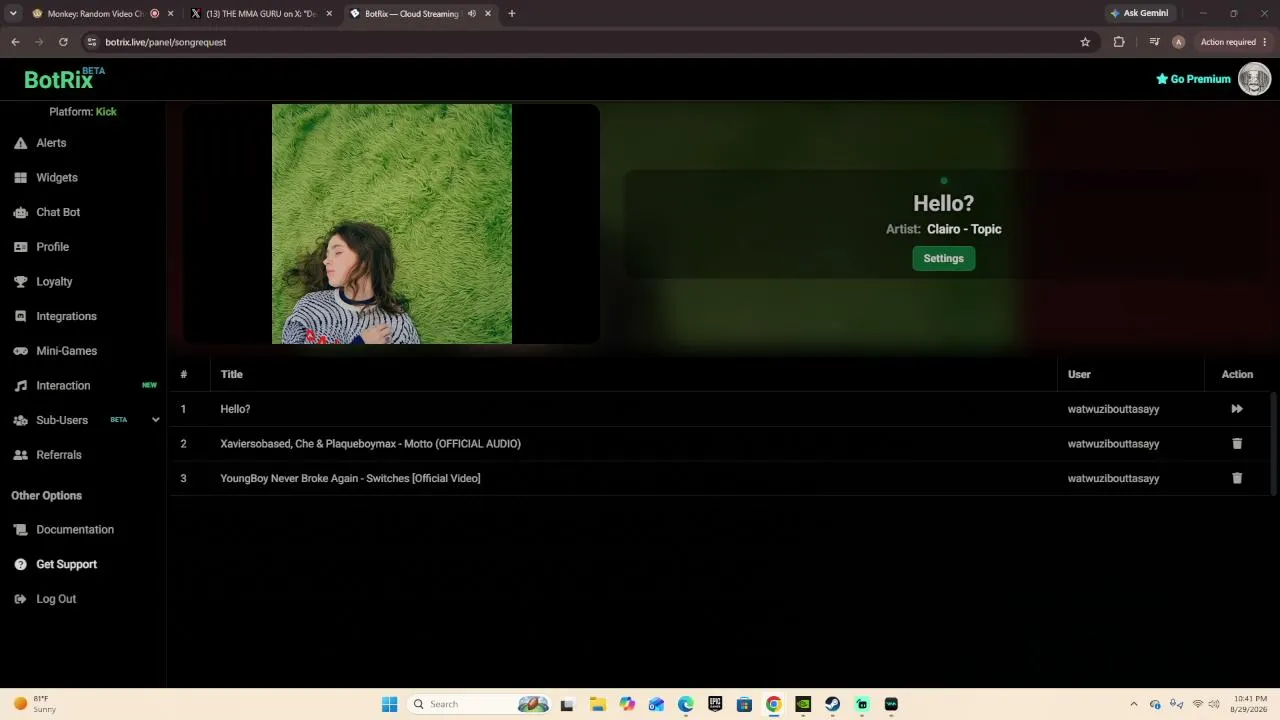Open the media controls in Chrome toolbar
Image resolution: width=1280 pixels, height=720 pixels.
coord(1154,42)
